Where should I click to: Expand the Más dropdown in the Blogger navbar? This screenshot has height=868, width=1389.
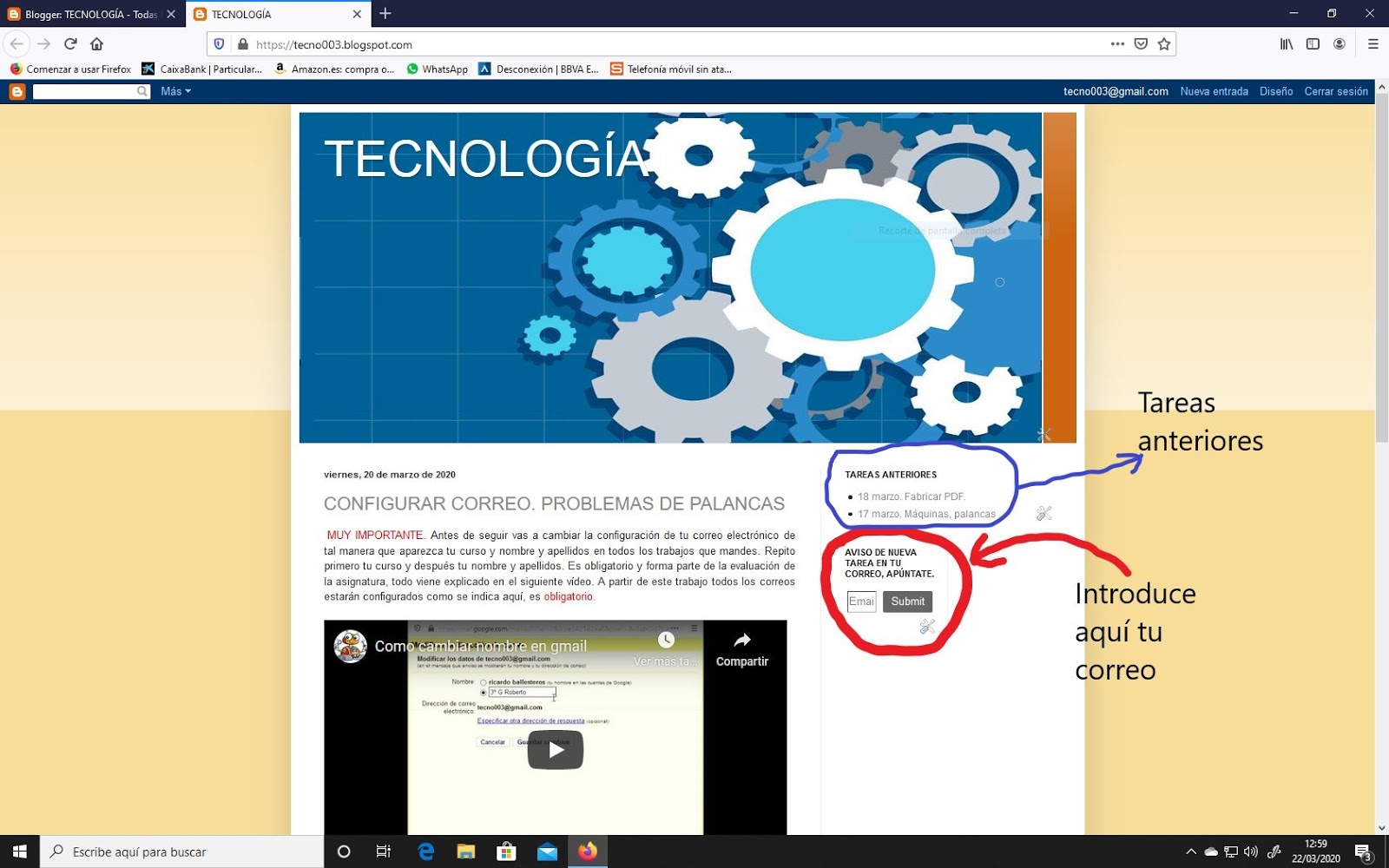coord(174,91)
